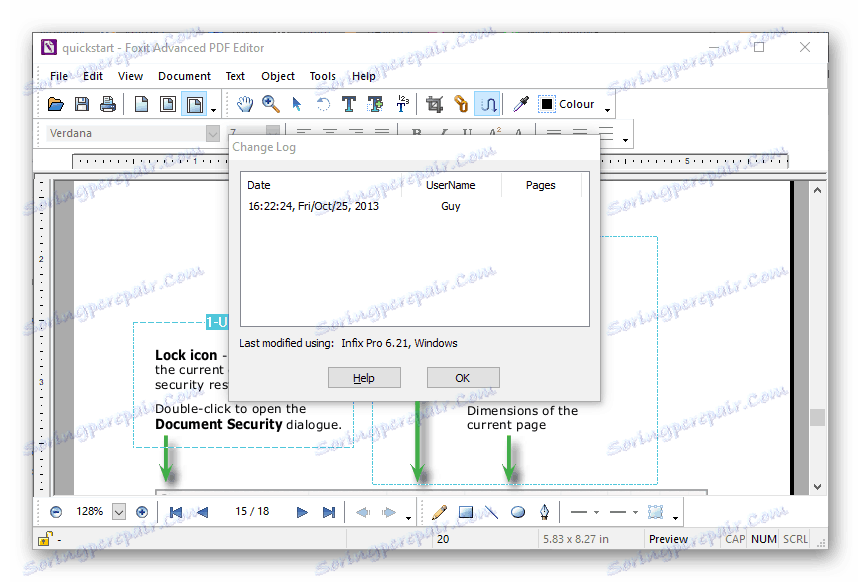This screenshot has height=582, width=861.
Task: Select the numbered text T123 tool
Action: point(402,103)
